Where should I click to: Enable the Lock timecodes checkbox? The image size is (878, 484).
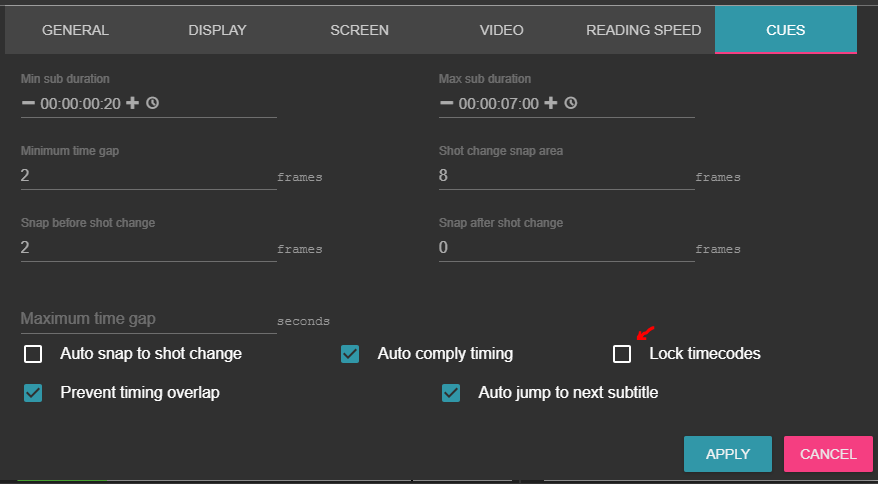coord(622,354)
